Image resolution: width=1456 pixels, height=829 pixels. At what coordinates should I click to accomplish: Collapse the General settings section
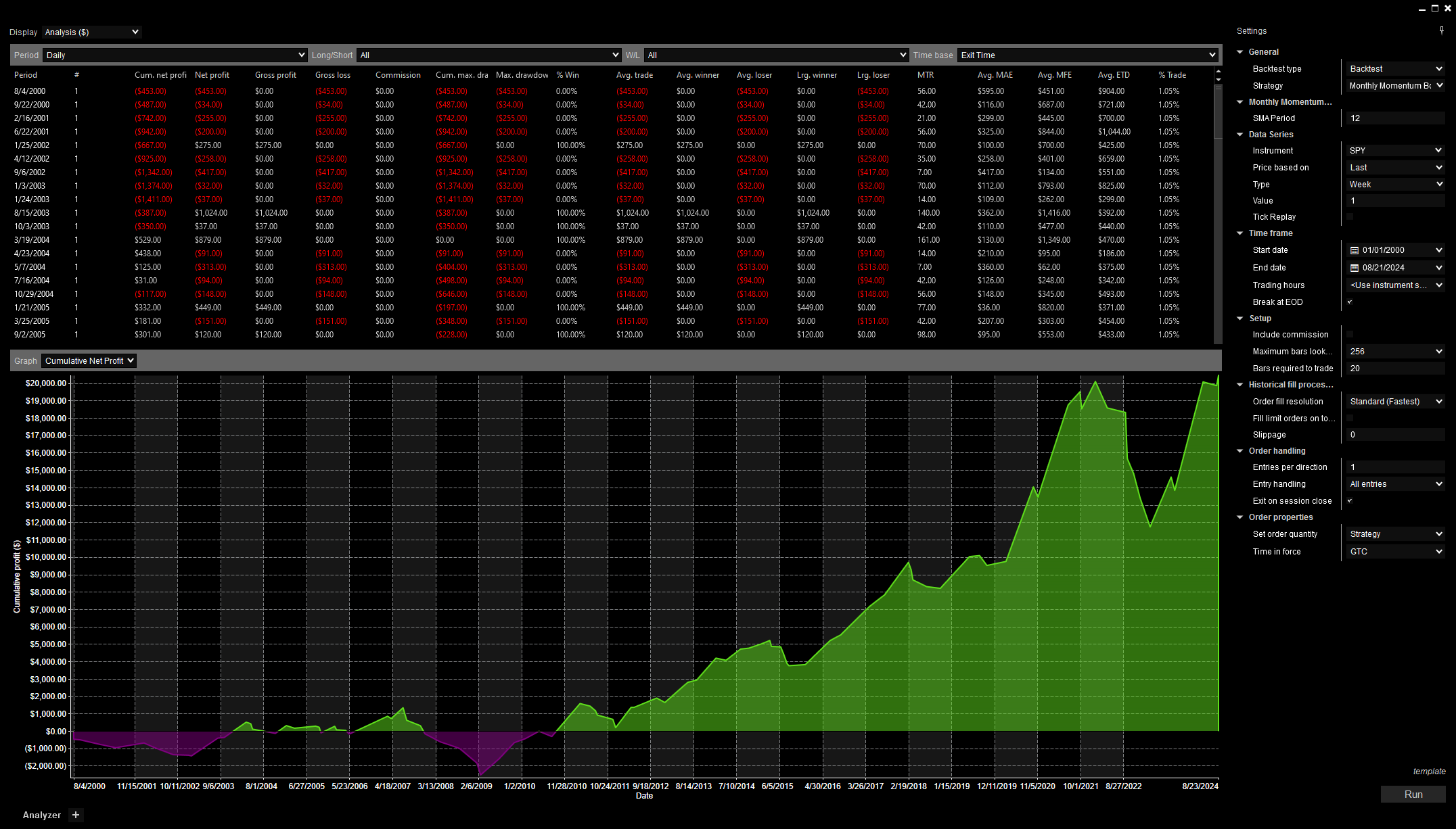click(x=1240, y=52)
